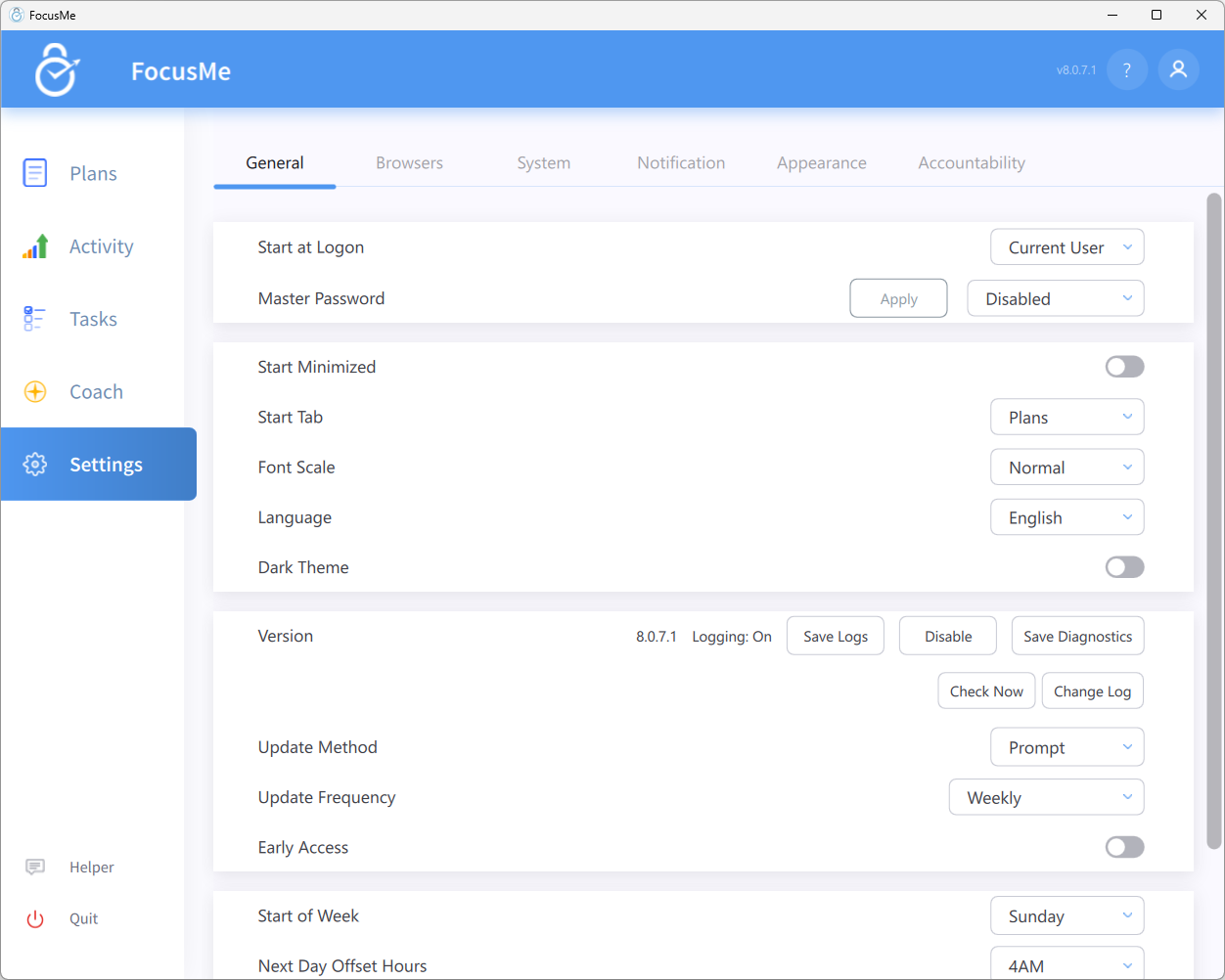Viewport: 1225px width, 980px height.
Task: Open Start Tab Plans dropdown
Action: (x=1067, y=417)
